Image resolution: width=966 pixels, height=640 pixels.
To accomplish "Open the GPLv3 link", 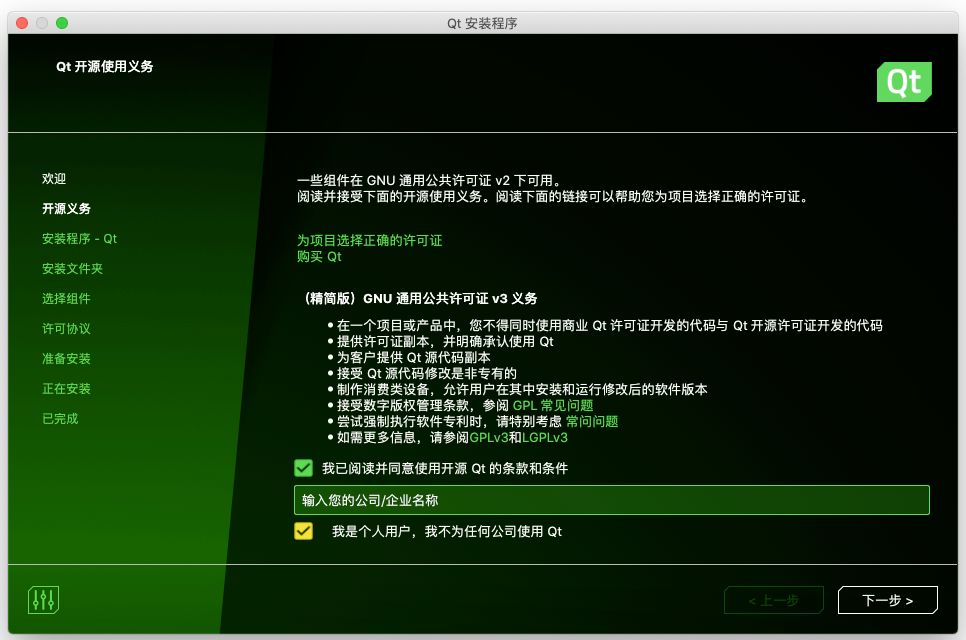I will 489,437.
